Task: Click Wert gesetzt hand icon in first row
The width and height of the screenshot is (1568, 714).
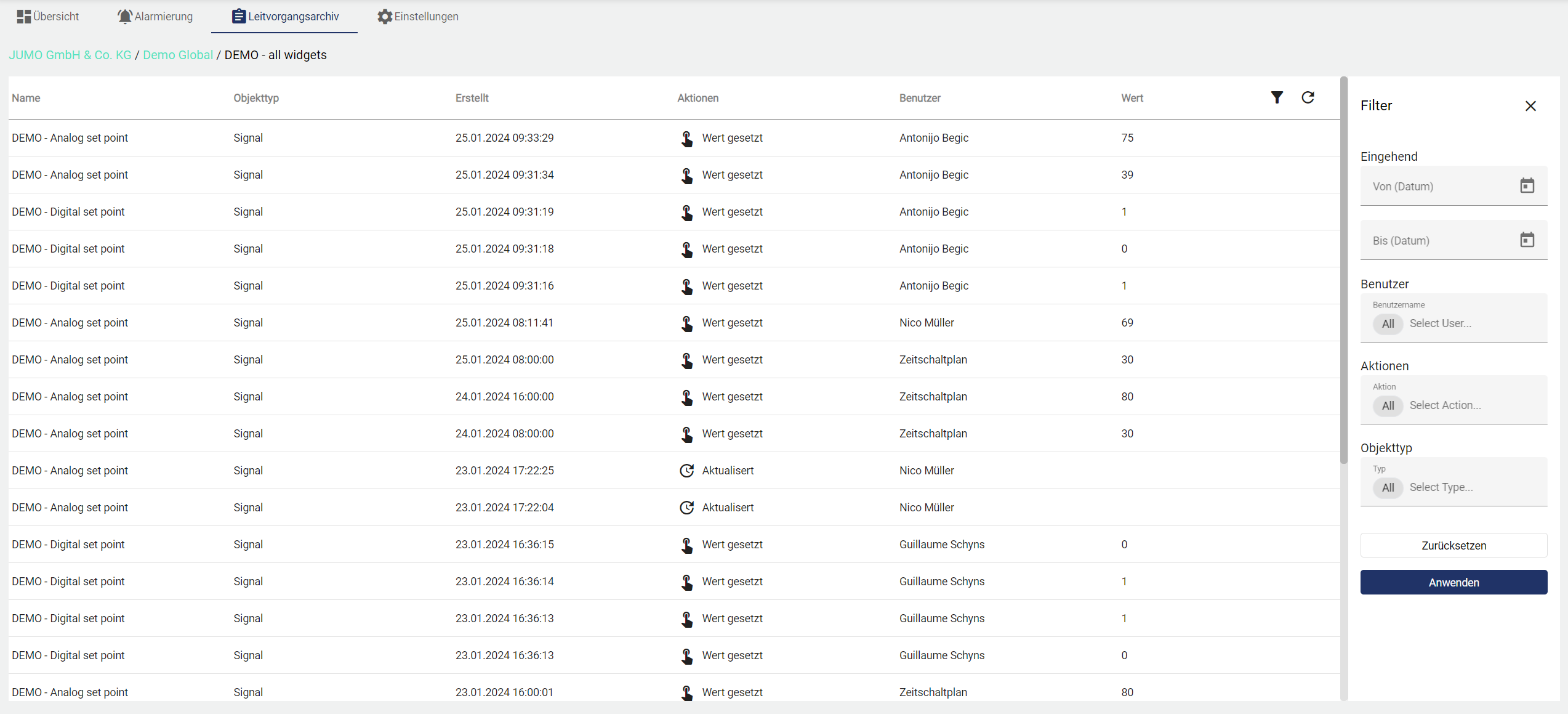Action: [x=686, y=138]
